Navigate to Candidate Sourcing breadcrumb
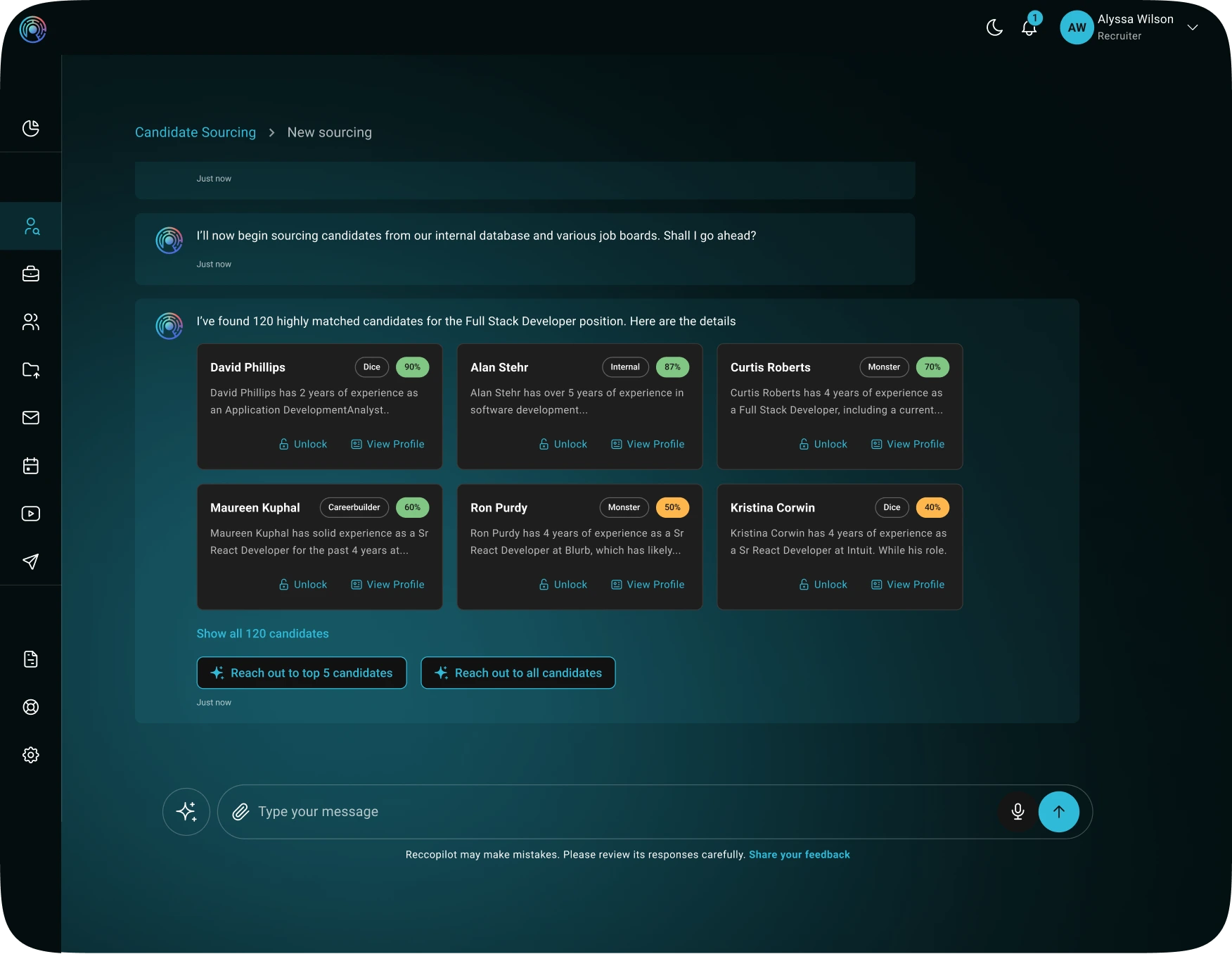Screen dimensions: 1232x954 (195, 132)
